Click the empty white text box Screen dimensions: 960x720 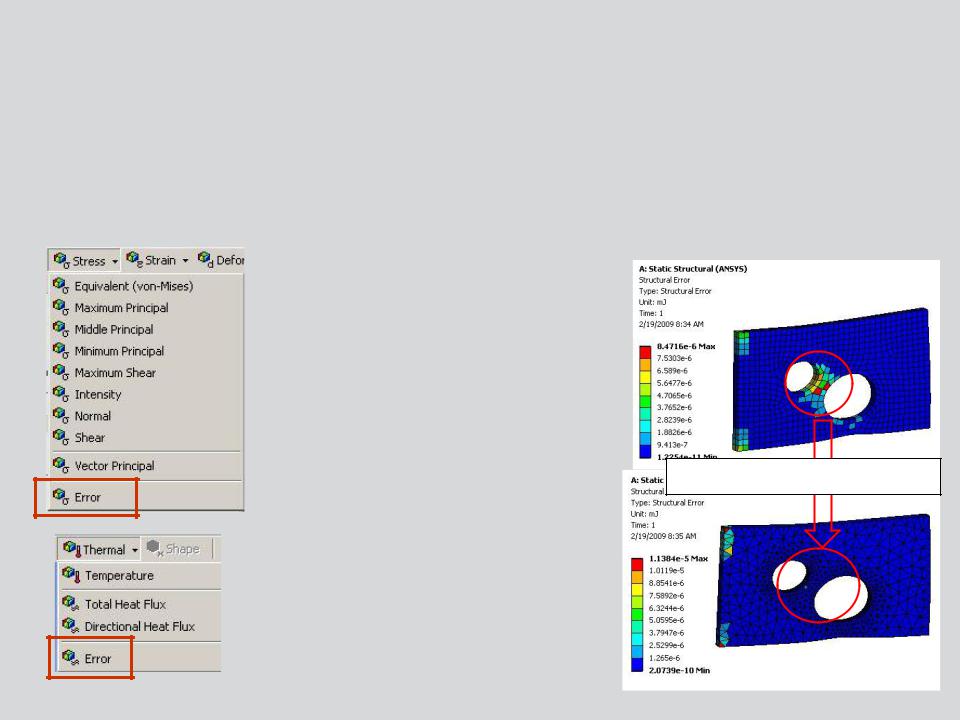coord(803,476)
